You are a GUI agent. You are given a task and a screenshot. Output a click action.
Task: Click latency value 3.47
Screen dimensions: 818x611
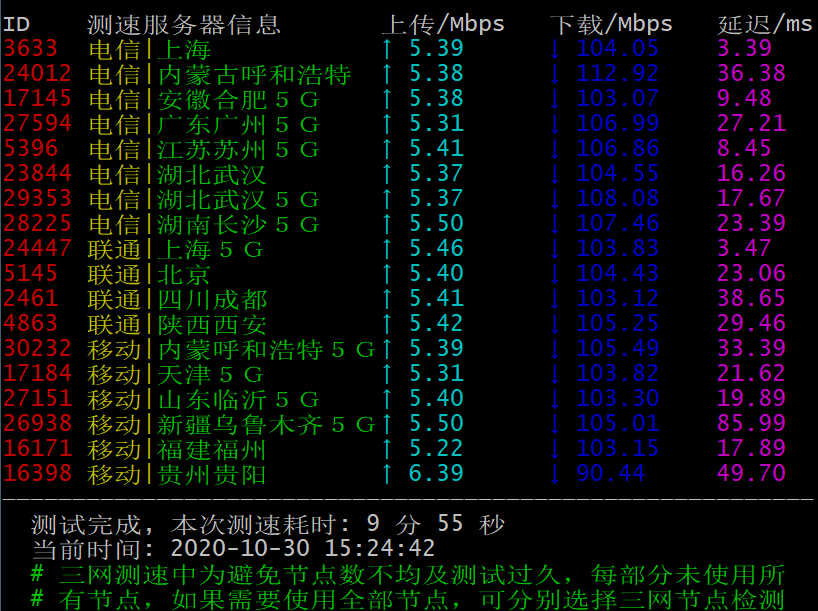(744, 248)
